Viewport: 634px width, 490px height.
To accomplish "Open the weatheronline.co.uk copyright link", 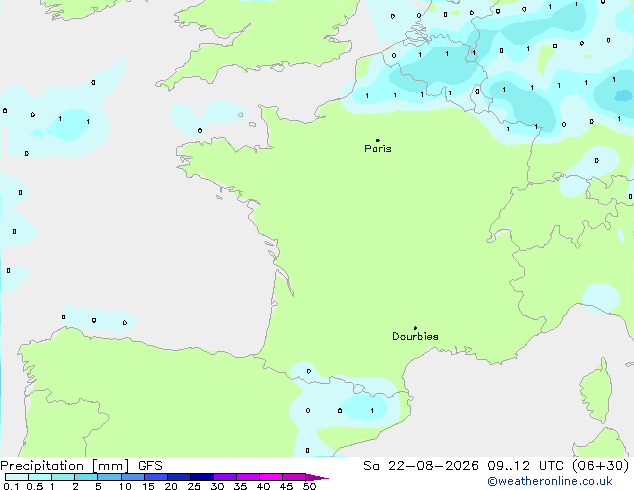I will [x=550, y=481].
